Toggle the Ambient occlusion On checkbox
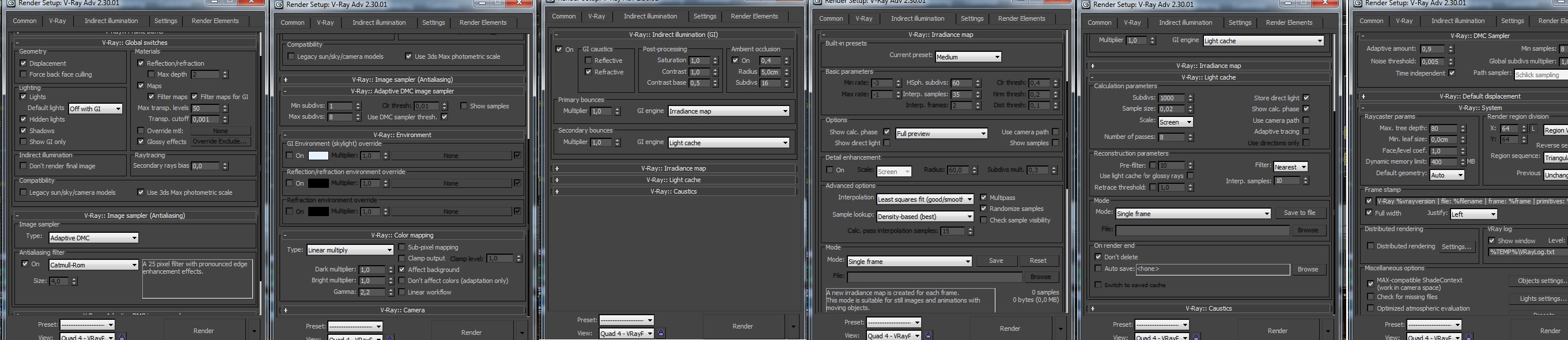 (735, 61)
